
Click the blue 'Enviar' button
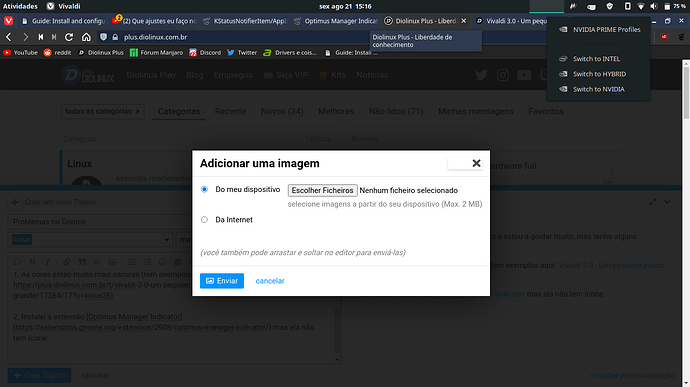tap(222, 280)
